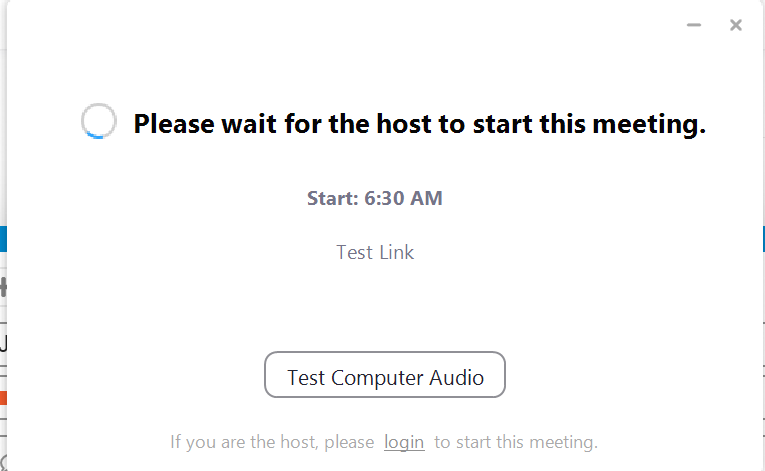Click the blue bar at the left edge

pos(3,239)
